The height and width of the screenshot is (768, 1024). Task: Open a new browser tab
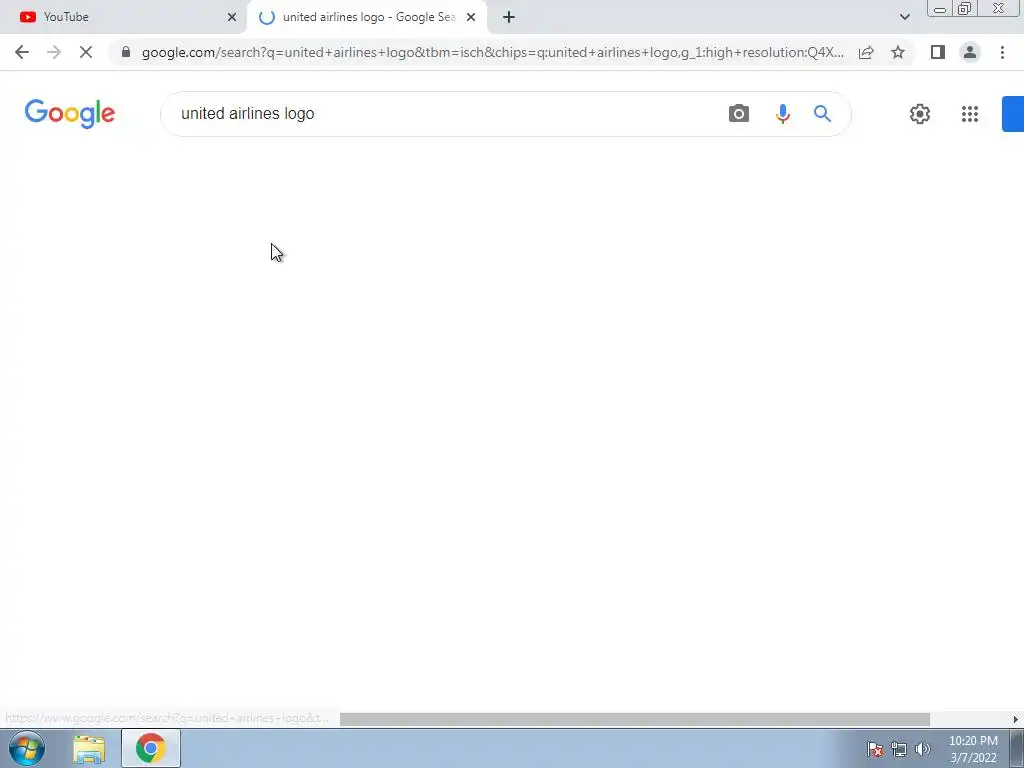(x=509, y=17)
